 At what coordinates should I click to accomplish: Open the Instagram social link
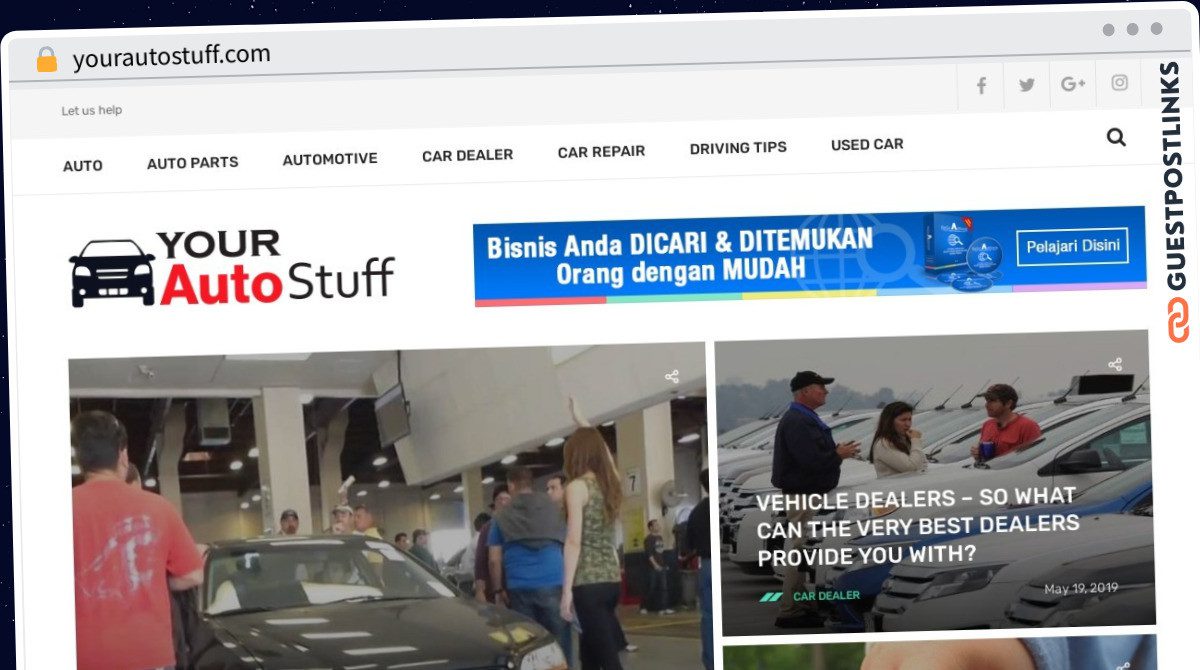(x=1119, y=83)
